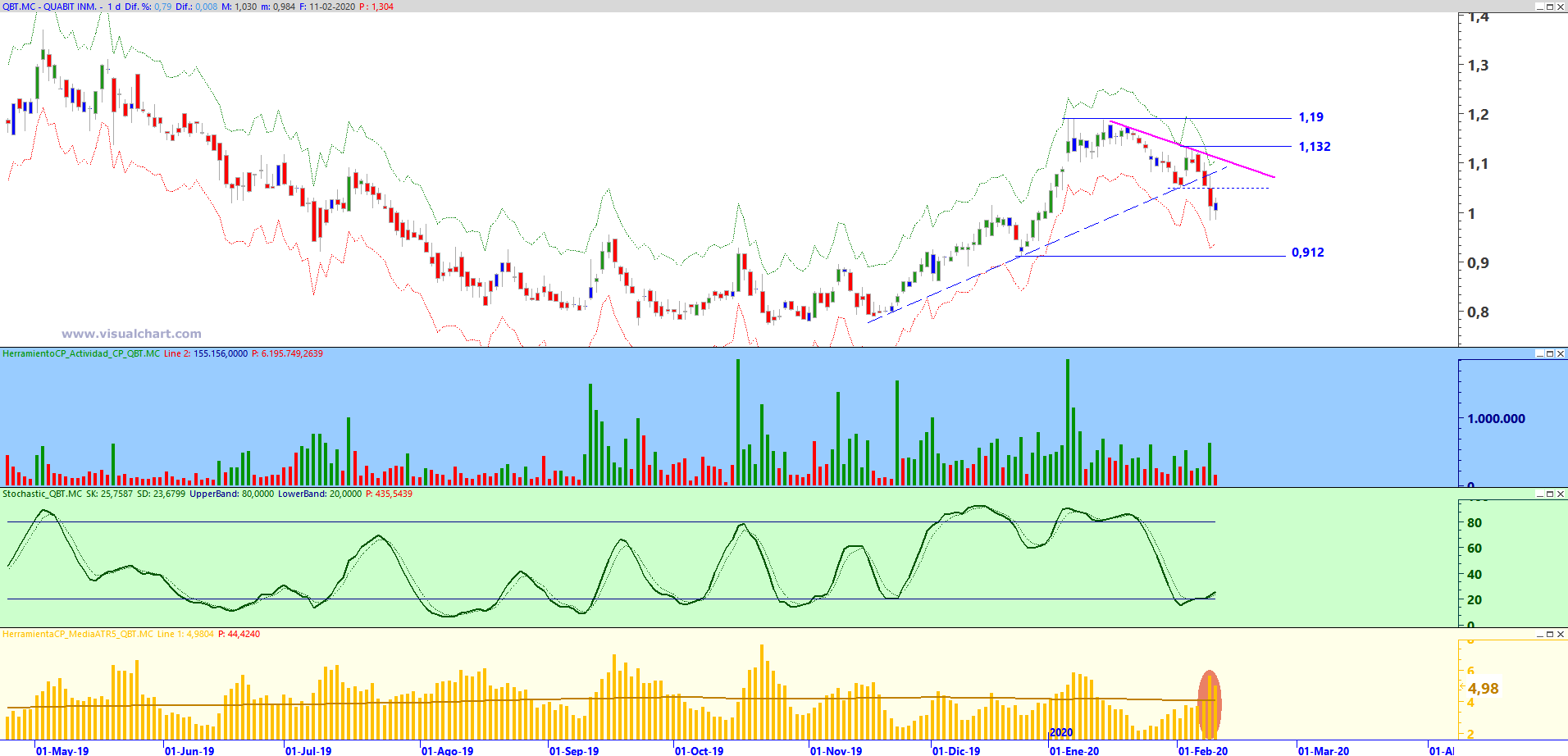Click the 'M: 1,030' maximum value
Image resolution: width=1568 pixels, height=756 pixels.
coord(239,7)
